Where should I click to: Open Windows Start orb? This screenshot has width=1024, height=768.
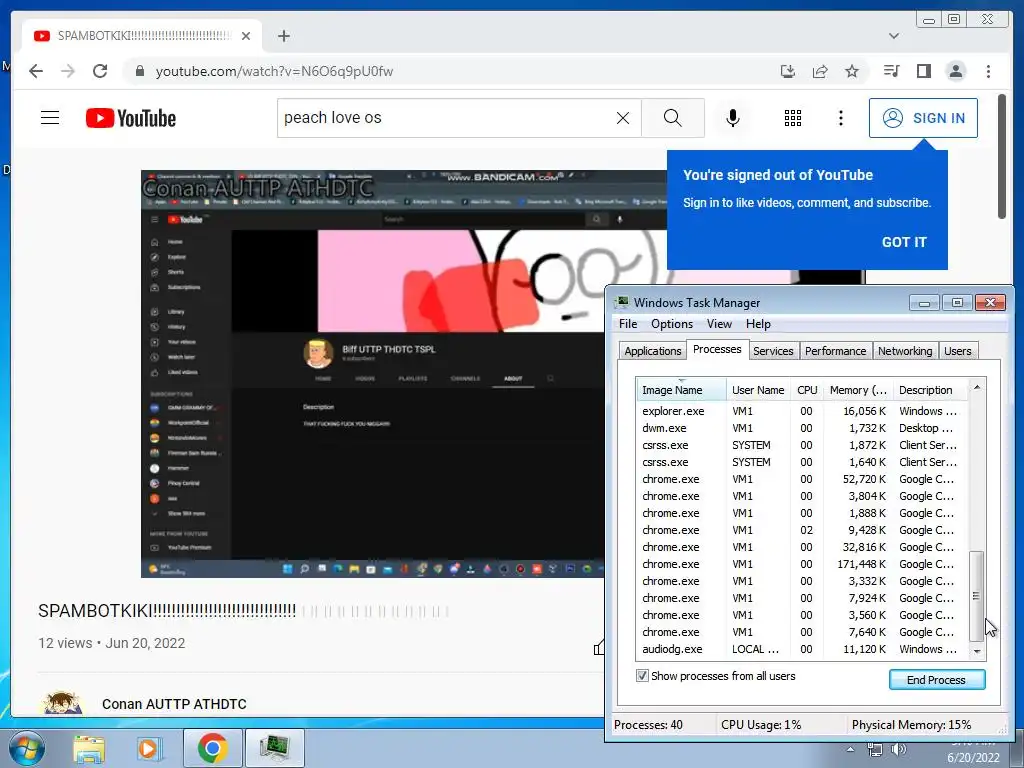(x=27, y=748)
